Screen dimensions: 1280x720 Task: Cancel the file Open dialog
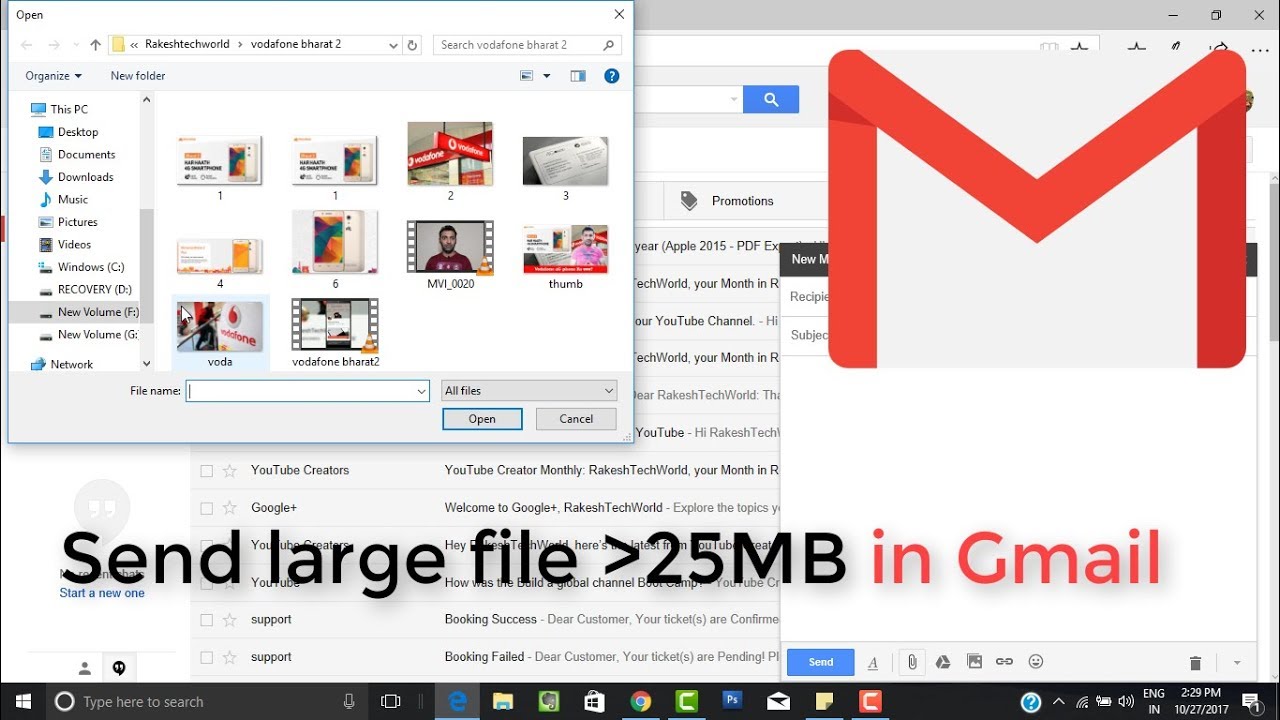[x=576, y=419]
